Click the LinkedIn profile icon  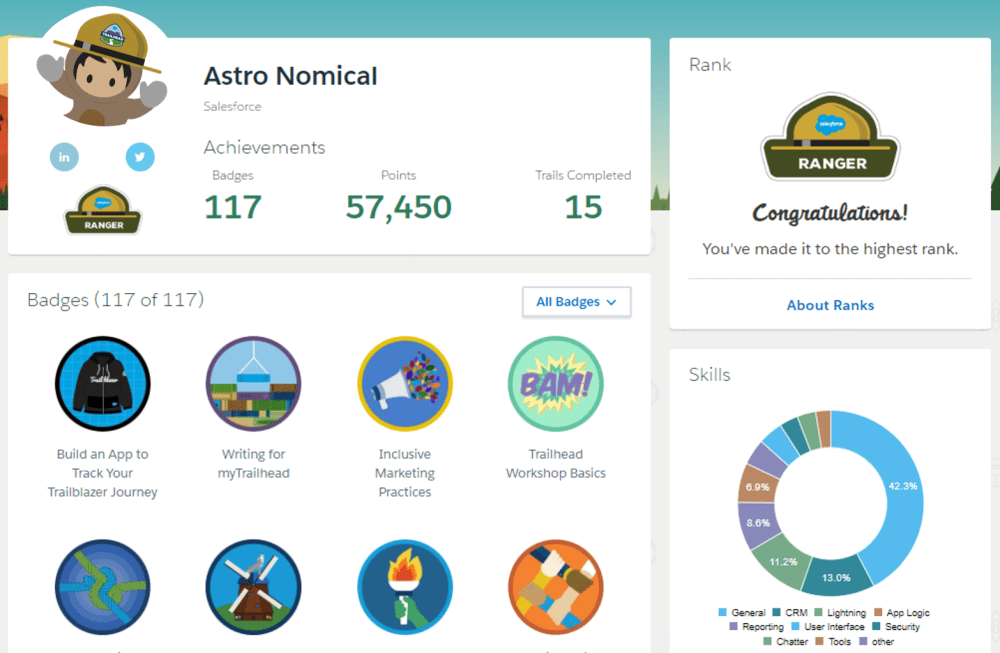[x=64, y=157]
